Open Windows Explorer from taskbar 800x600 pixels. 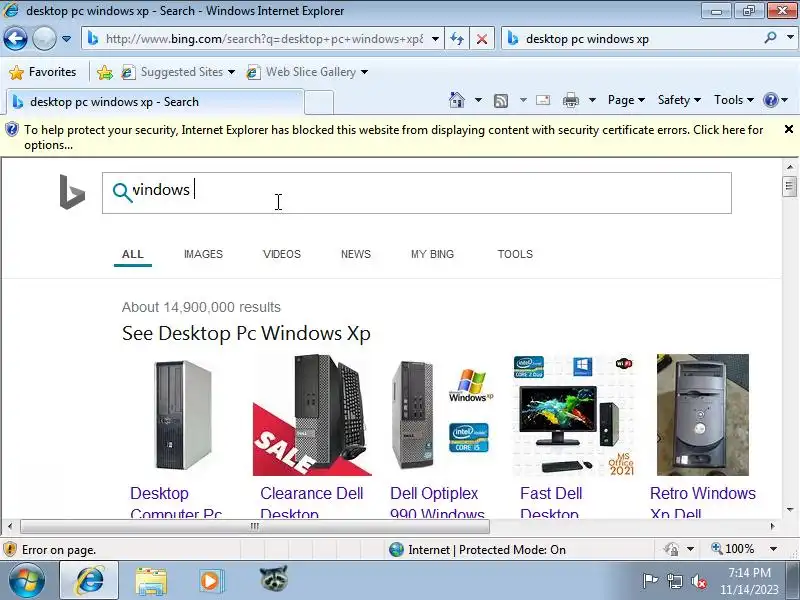pos(151,581)
